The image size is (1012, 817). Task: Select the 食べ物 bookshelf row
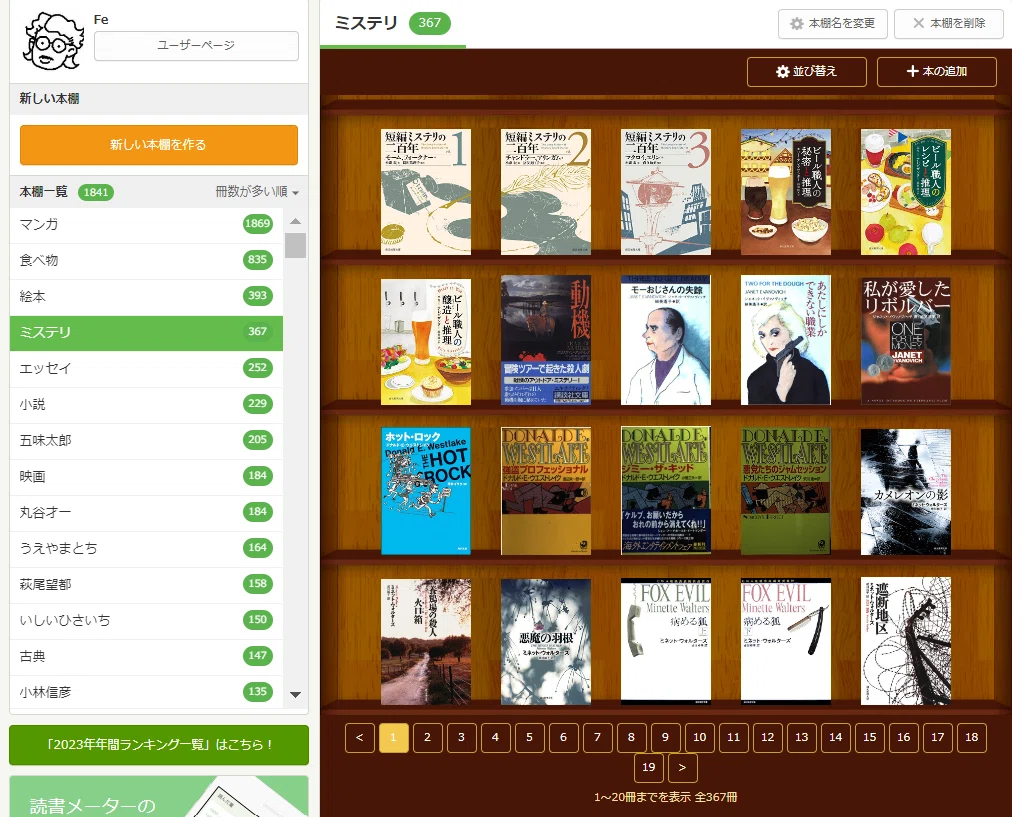tap(147, 261)
